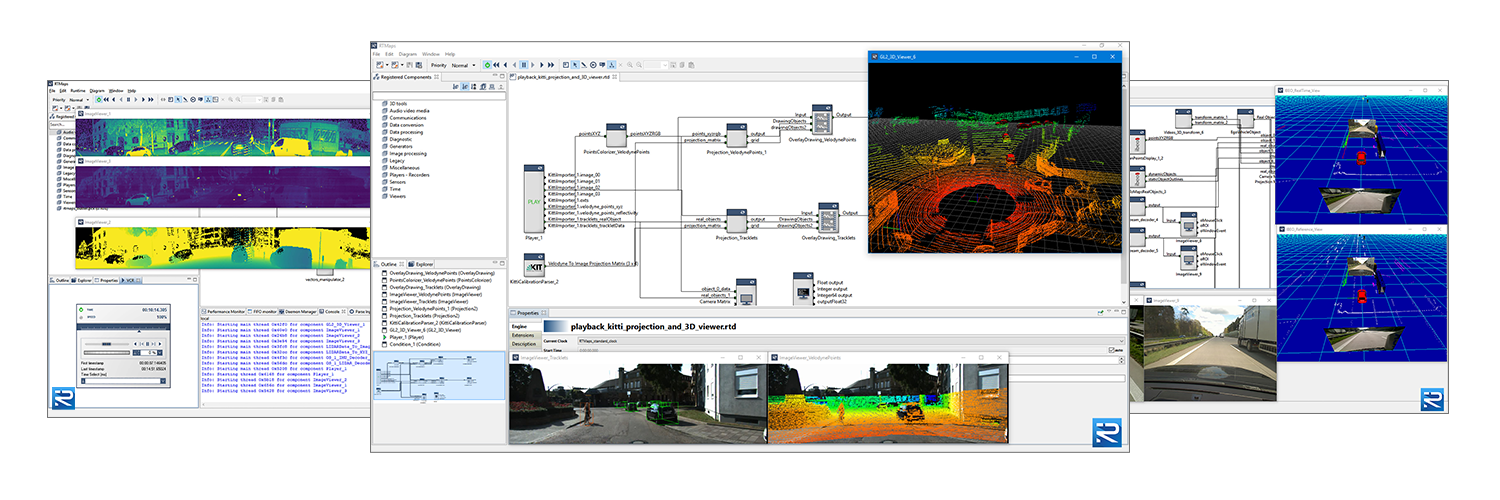Screen dimensions: 1500x500
Task: Click Projection_VelodynePoints_1 component block
Action: pos(736,134)
